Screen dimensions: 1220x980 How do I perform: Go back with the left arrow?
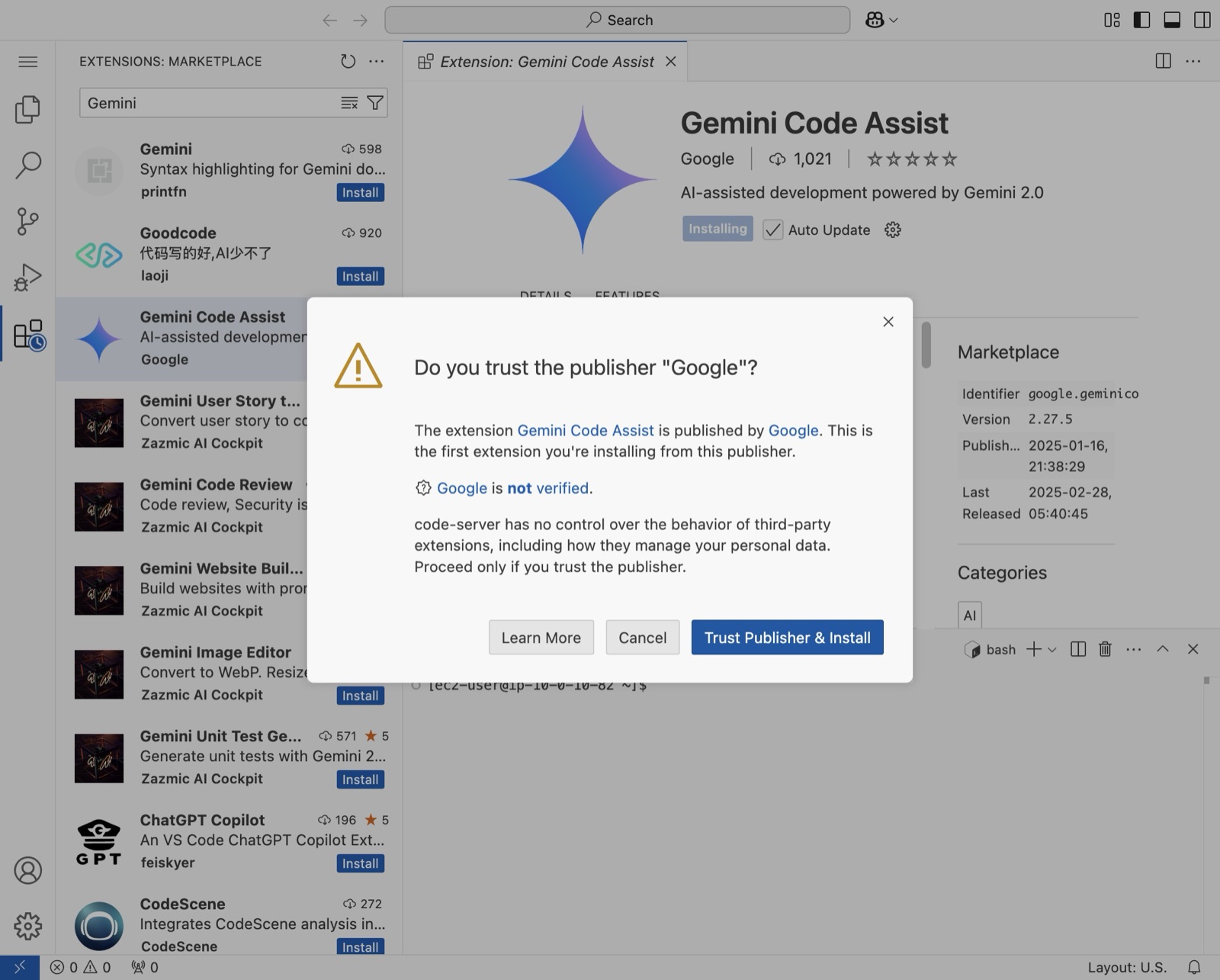tap(329, 21)
